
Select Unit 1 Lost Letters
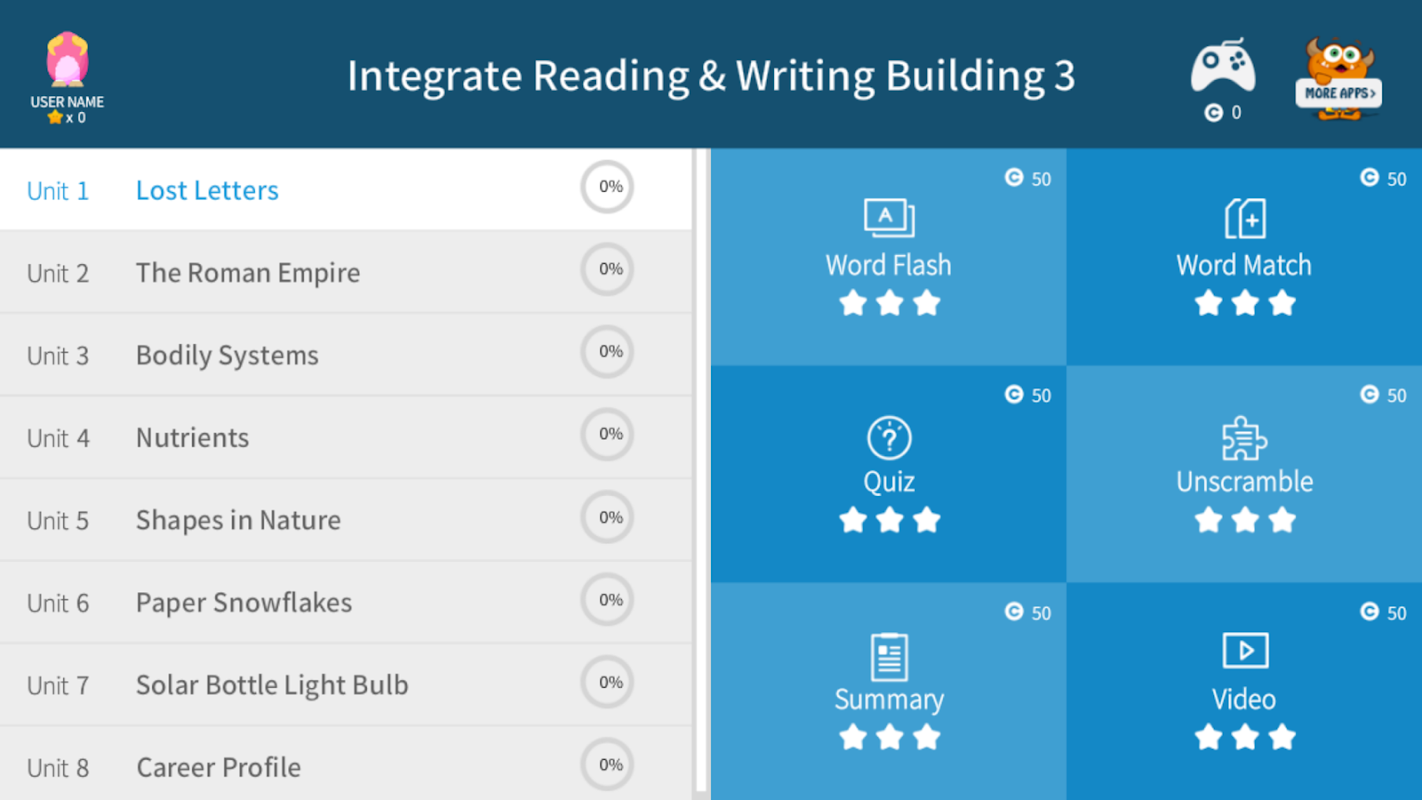coord(207,190)
